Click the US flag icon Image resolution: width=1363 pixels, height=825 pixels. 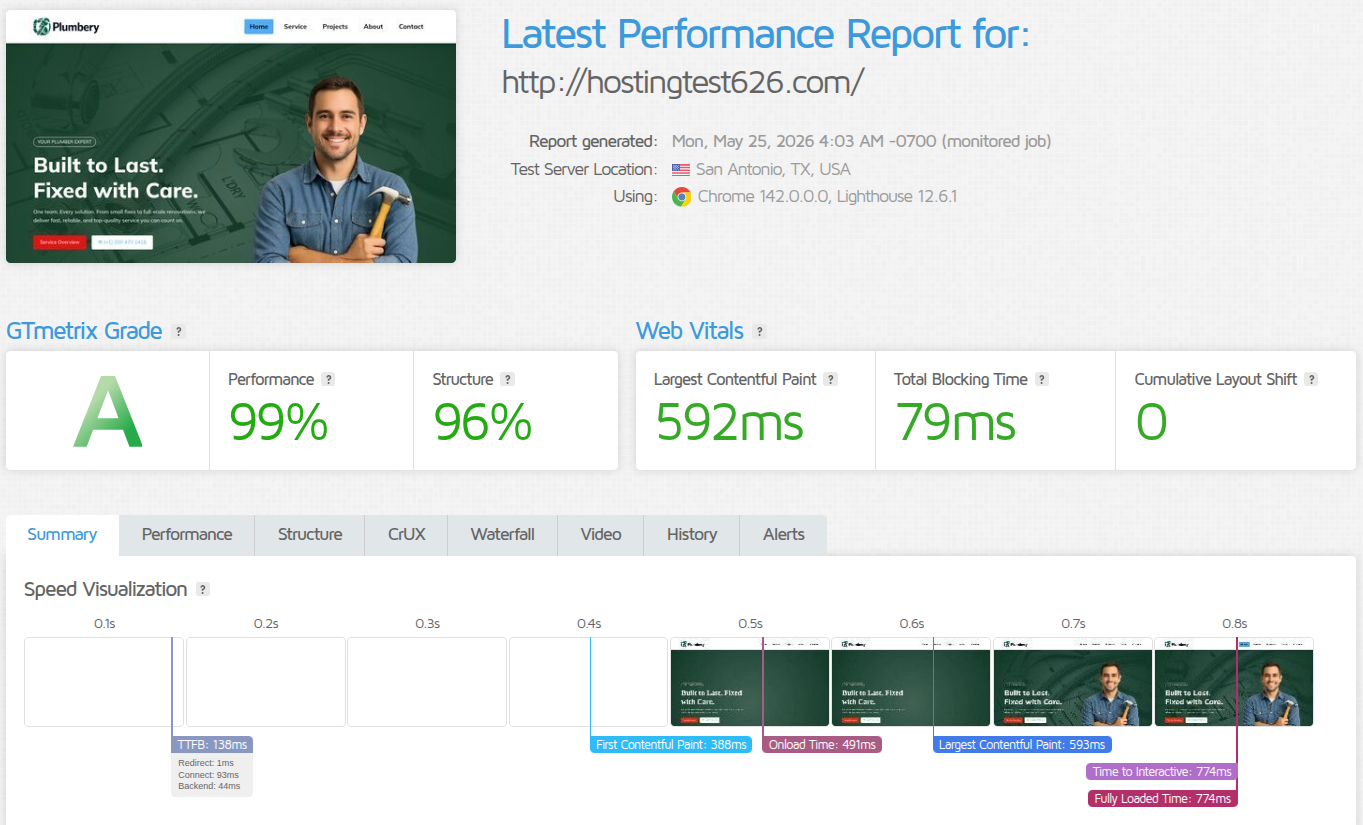point(681,170)
